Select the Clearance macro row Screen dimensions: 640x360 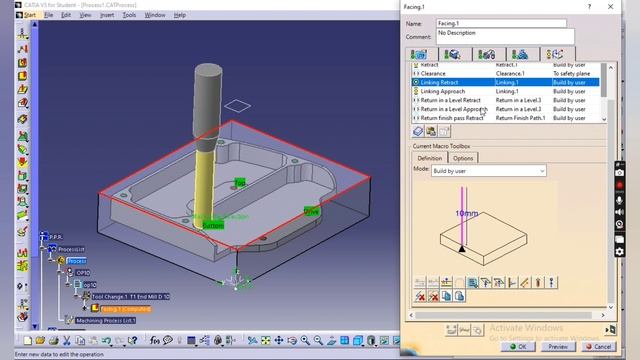coord(505,73)
